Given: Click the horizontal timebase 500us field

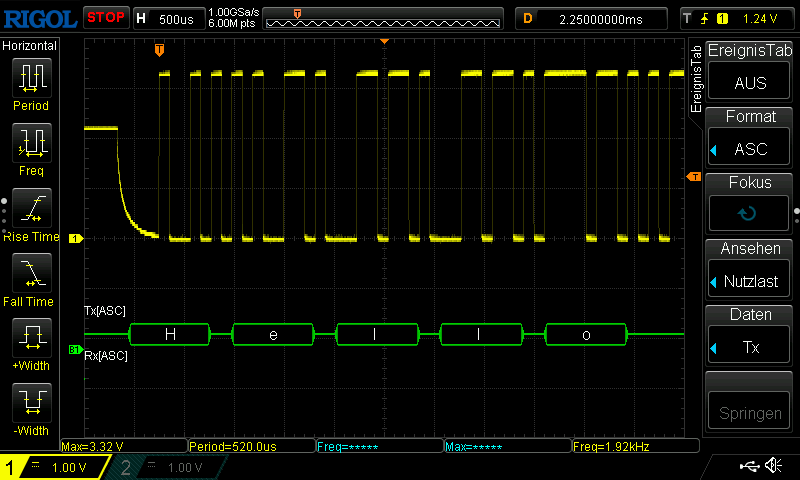Looking at the screenshot, I should (x=176, y=19).
